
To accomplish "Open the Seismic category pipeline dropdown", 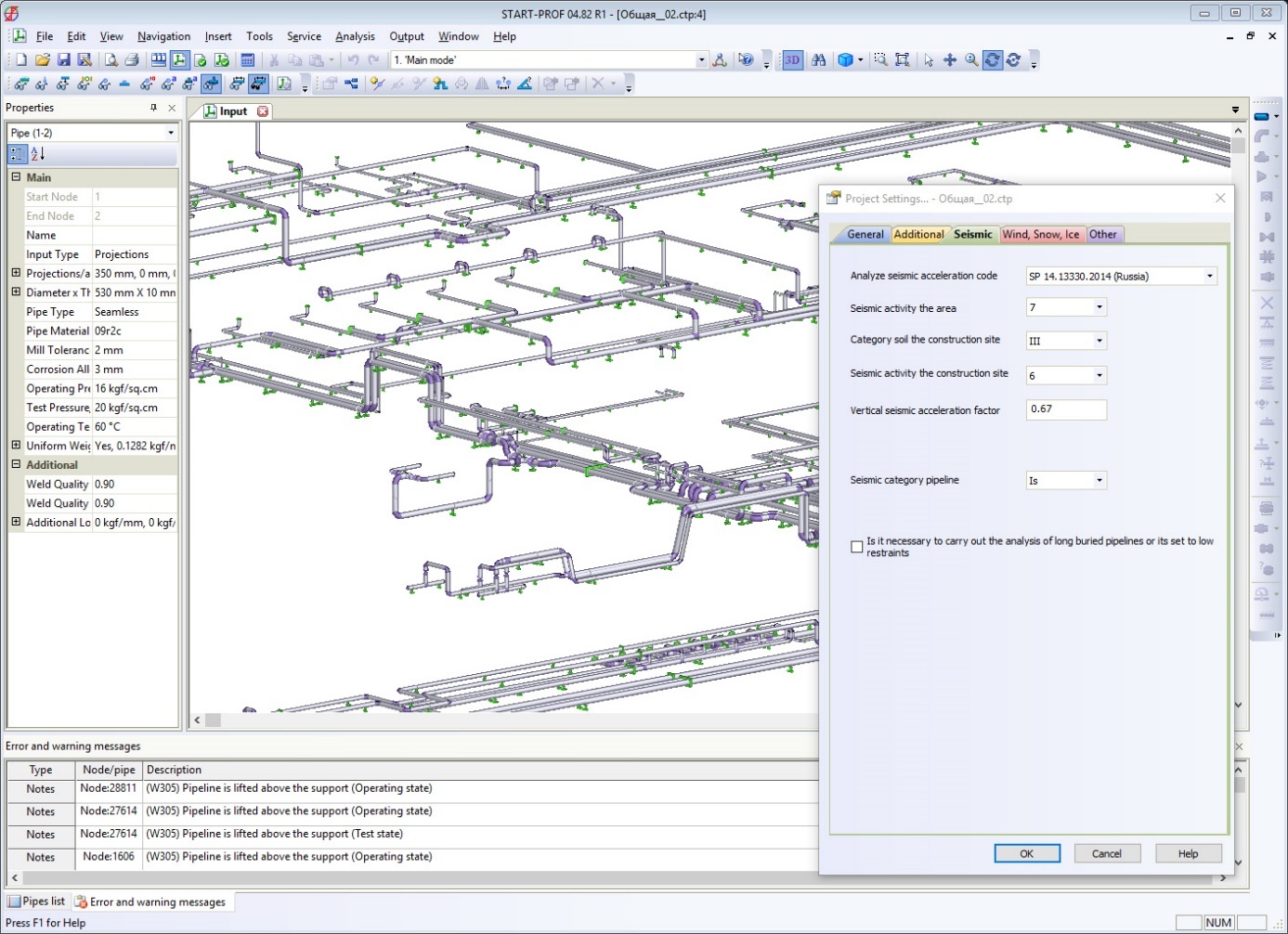I will pyautogui.click(x=1099, y=480).
